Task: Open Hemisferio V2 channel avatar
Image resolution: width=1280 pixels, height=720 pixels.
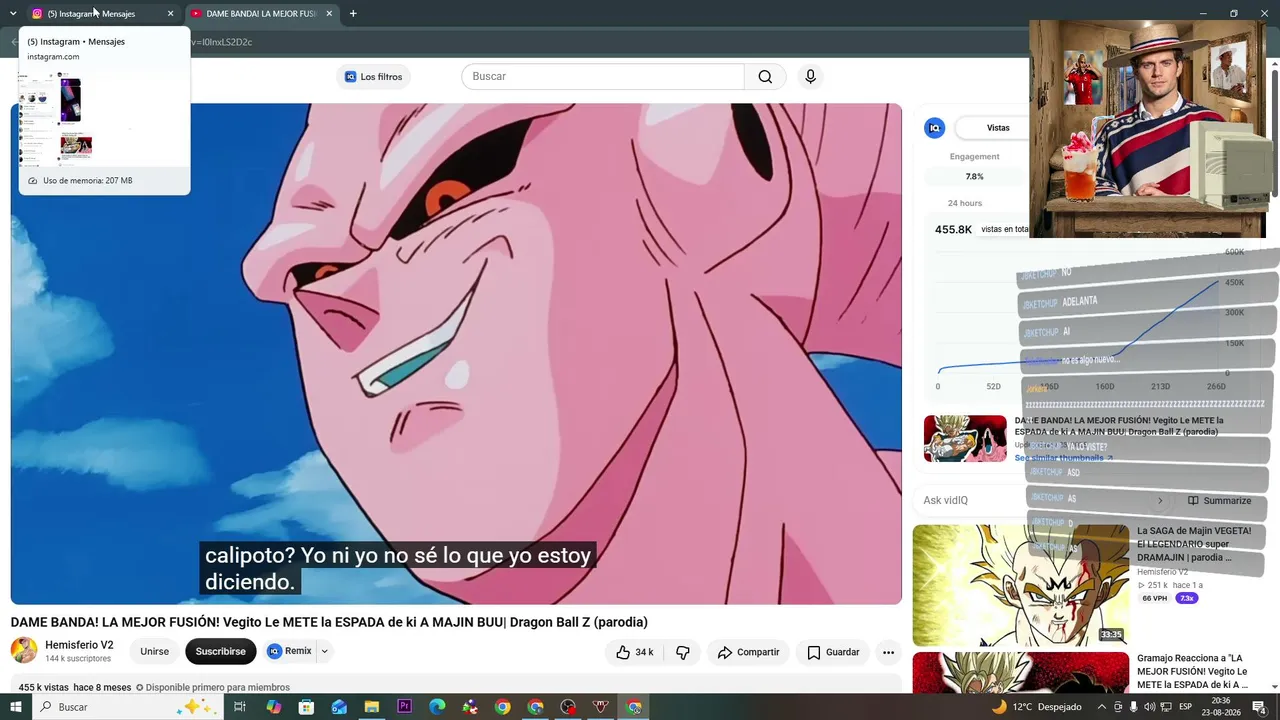Action: tap(24, 650)
